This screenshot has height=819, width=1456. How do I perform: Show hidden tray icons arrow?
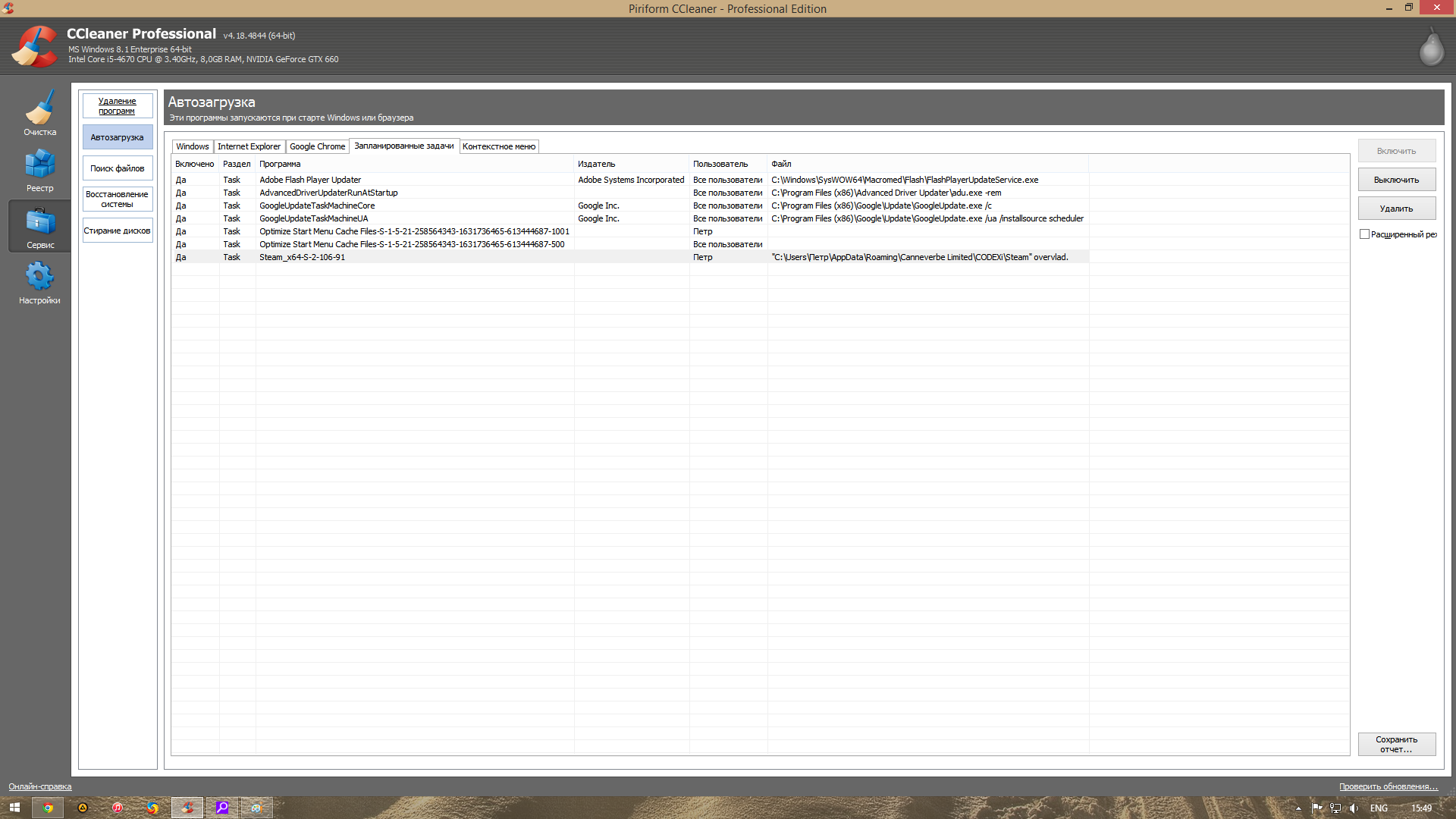pos(1298,808)
